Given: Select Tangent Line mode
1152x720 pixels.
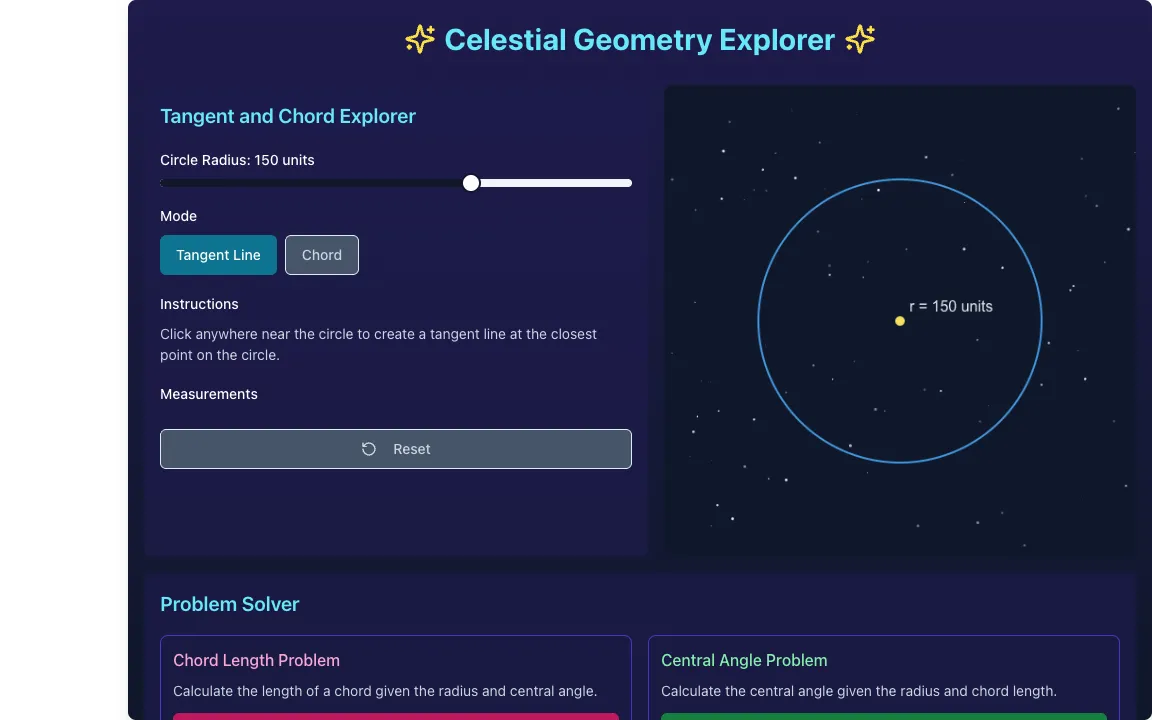Looking at the screenshot, I should [218, 255].
